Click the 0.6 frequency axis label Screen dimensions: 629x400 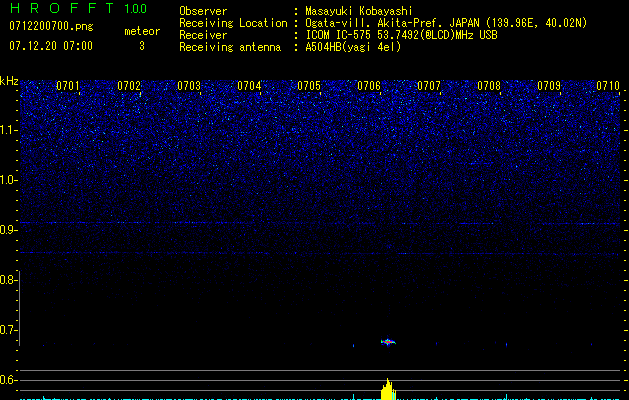(x=8, y=380)
